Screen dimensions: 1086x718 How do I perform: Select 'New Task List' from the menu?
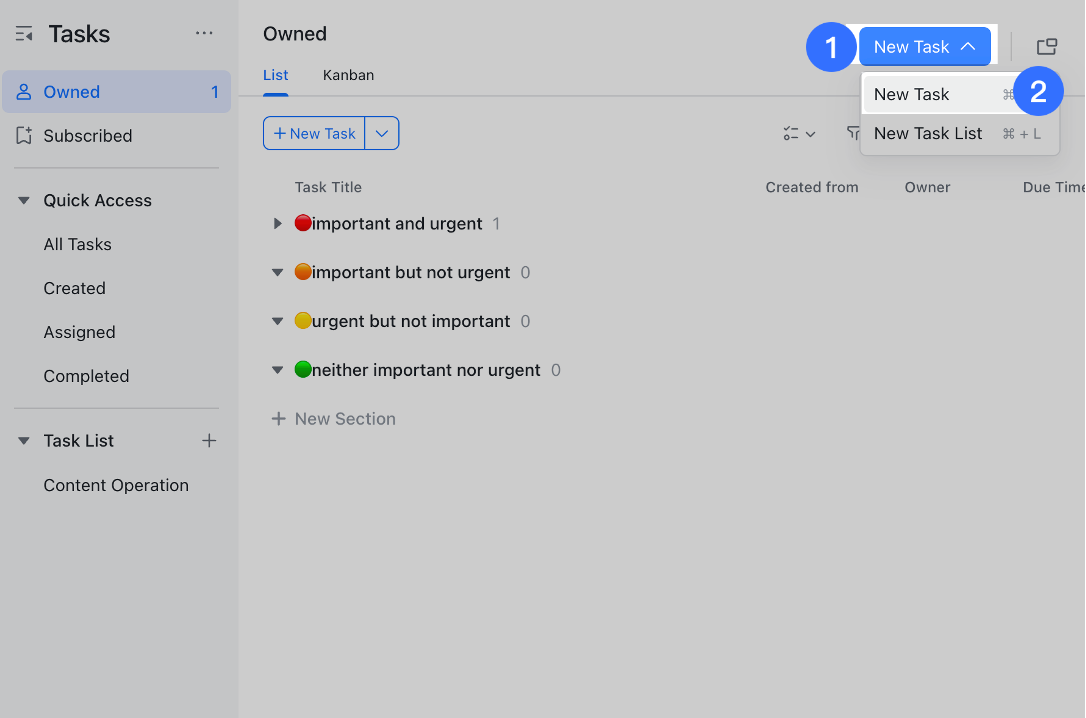(x=928, y=133)
